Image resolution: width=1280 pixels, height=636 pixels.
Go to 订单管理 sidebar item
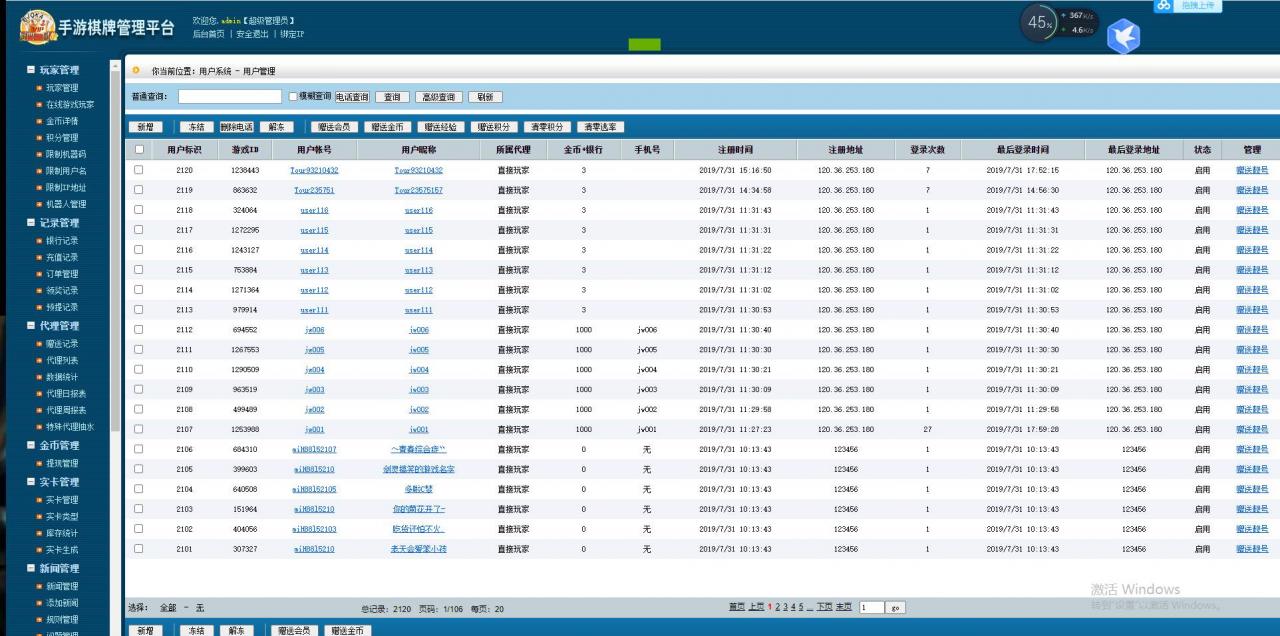(62, 274)
